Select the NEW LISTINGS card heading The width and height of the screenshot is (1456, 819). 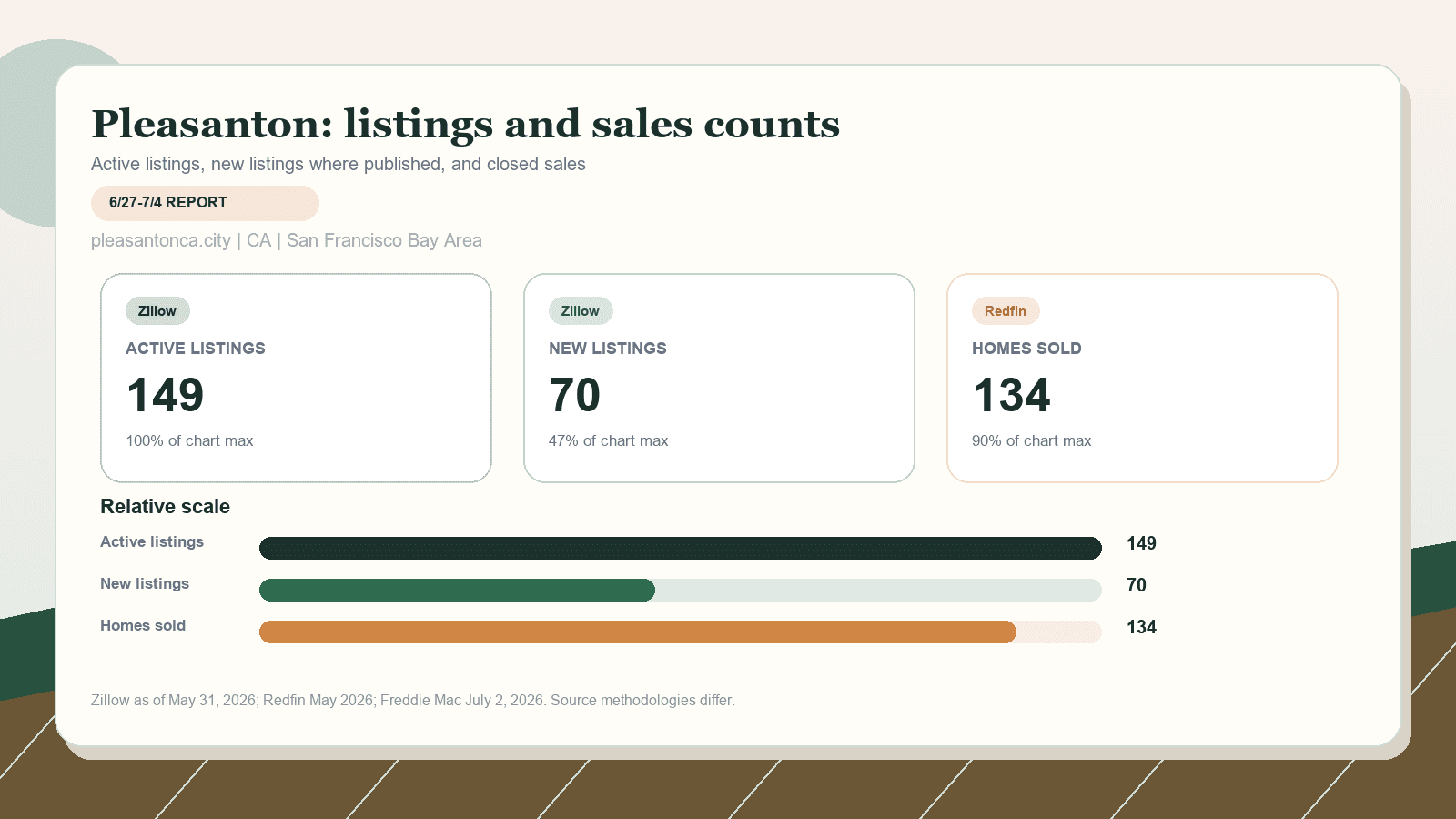[x=608, y=349]
